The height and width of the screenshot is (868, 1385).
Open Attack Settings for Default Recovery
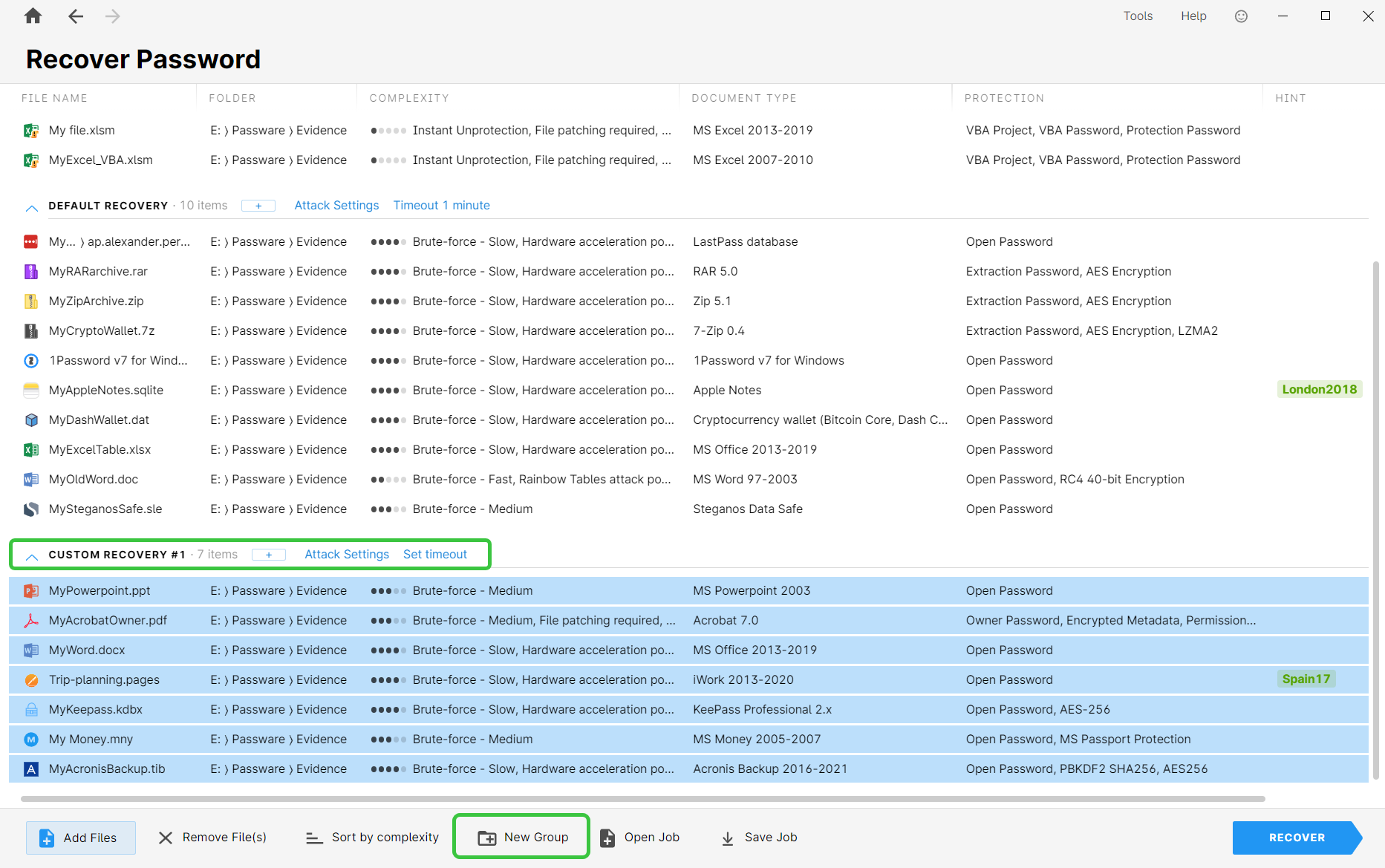click(336, 206)
